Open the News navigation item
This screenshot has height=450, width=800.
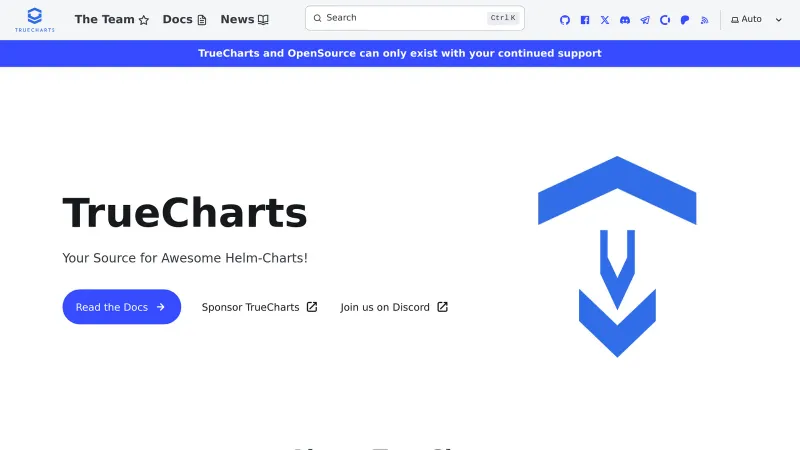click(245, 19)
